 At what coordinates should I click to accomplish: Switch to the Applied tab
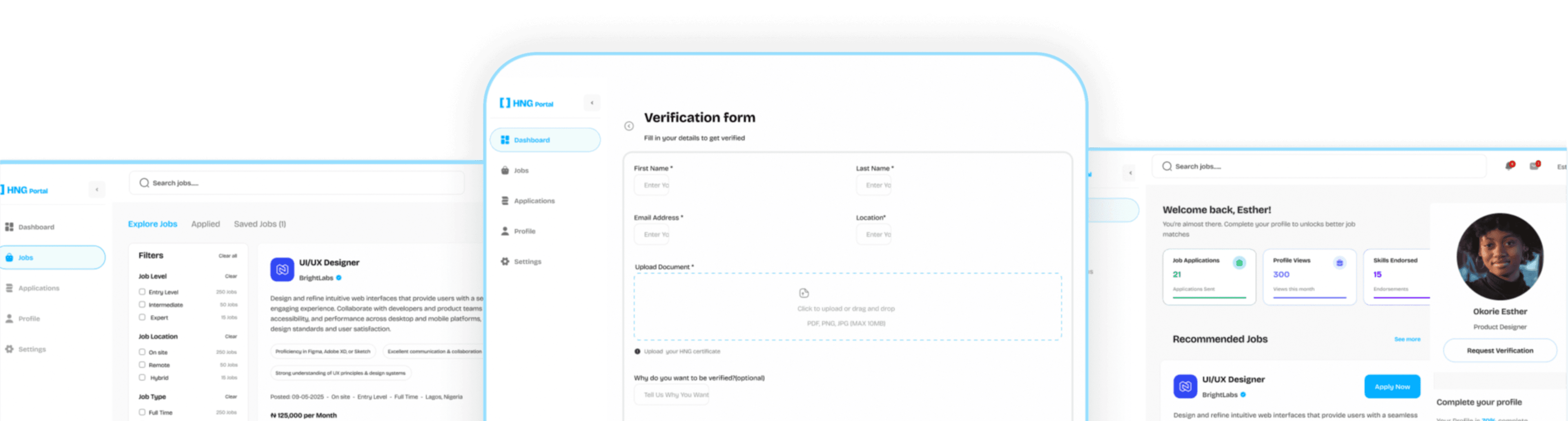point(205,224)
